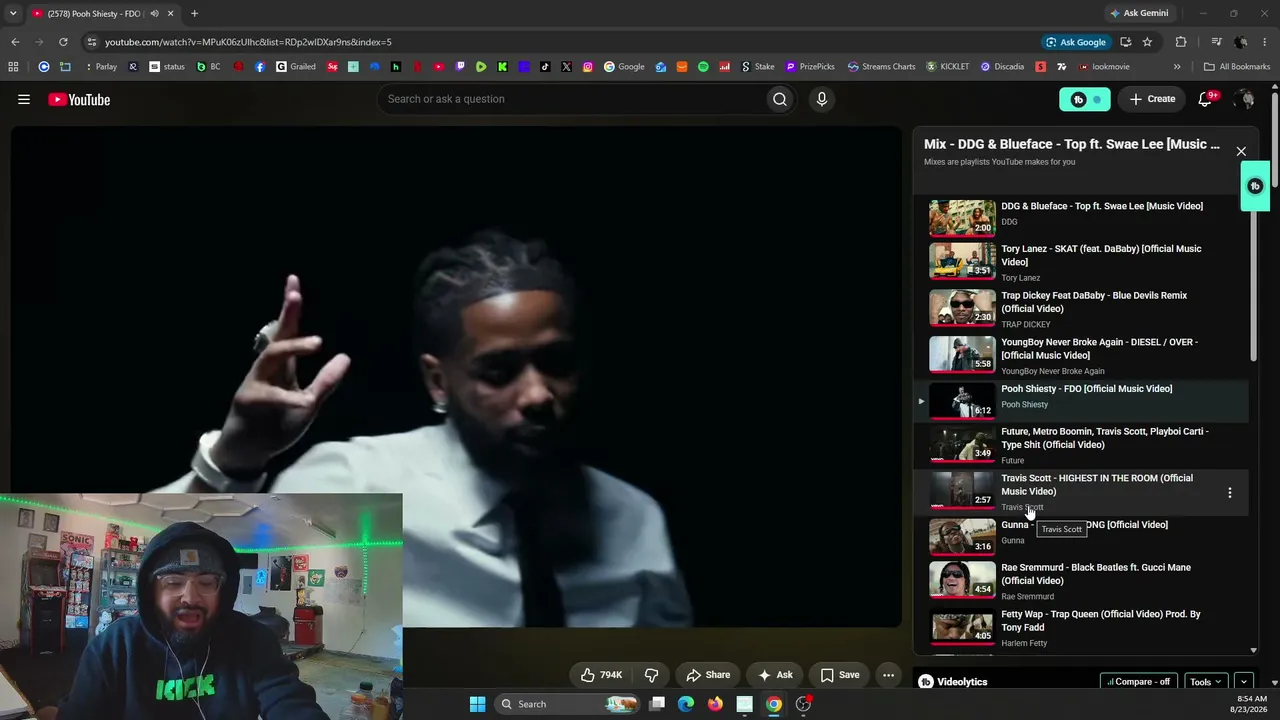Screen dimensions: 1280x720
Task: Open the Spotify bookmark icon
Action: [x=703, y=67]
